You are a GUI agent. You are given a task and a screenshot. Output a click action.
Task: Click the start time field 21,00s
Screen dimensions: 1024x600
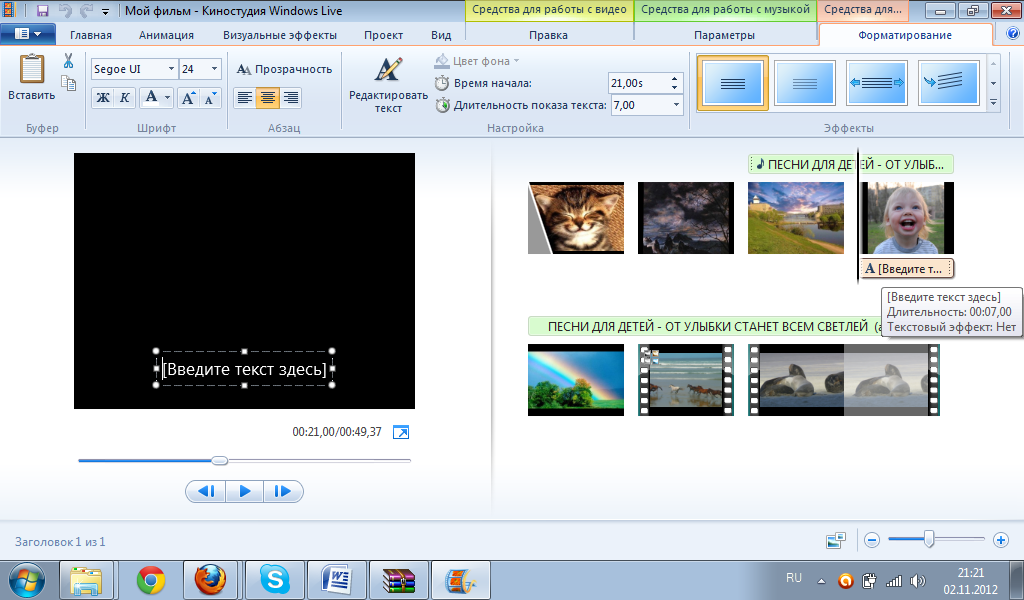click(x=637, y=83)
